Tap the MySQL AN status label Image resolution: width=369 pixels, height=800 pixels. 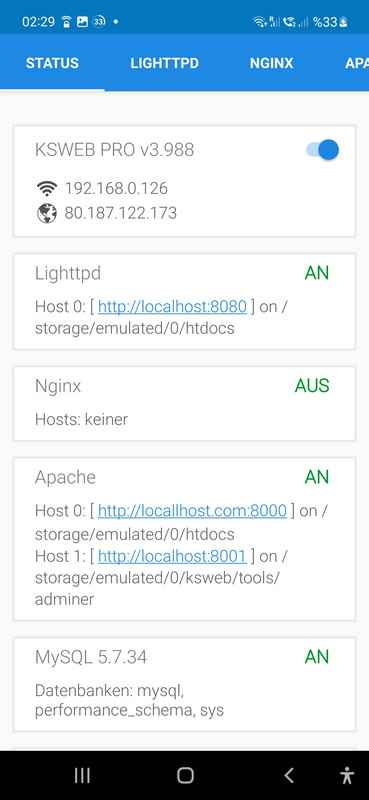(317, 657)
